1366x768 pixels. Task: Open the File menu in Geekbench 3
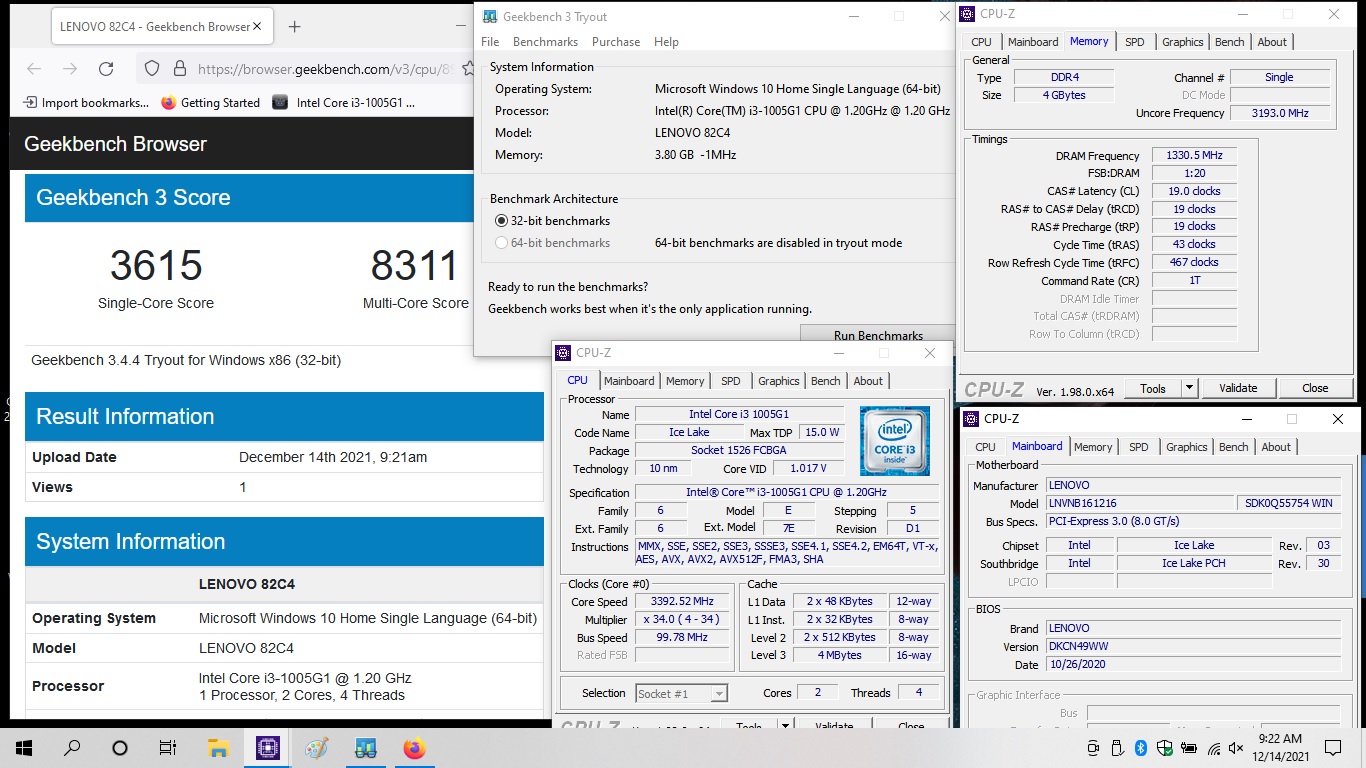(490, 42)
